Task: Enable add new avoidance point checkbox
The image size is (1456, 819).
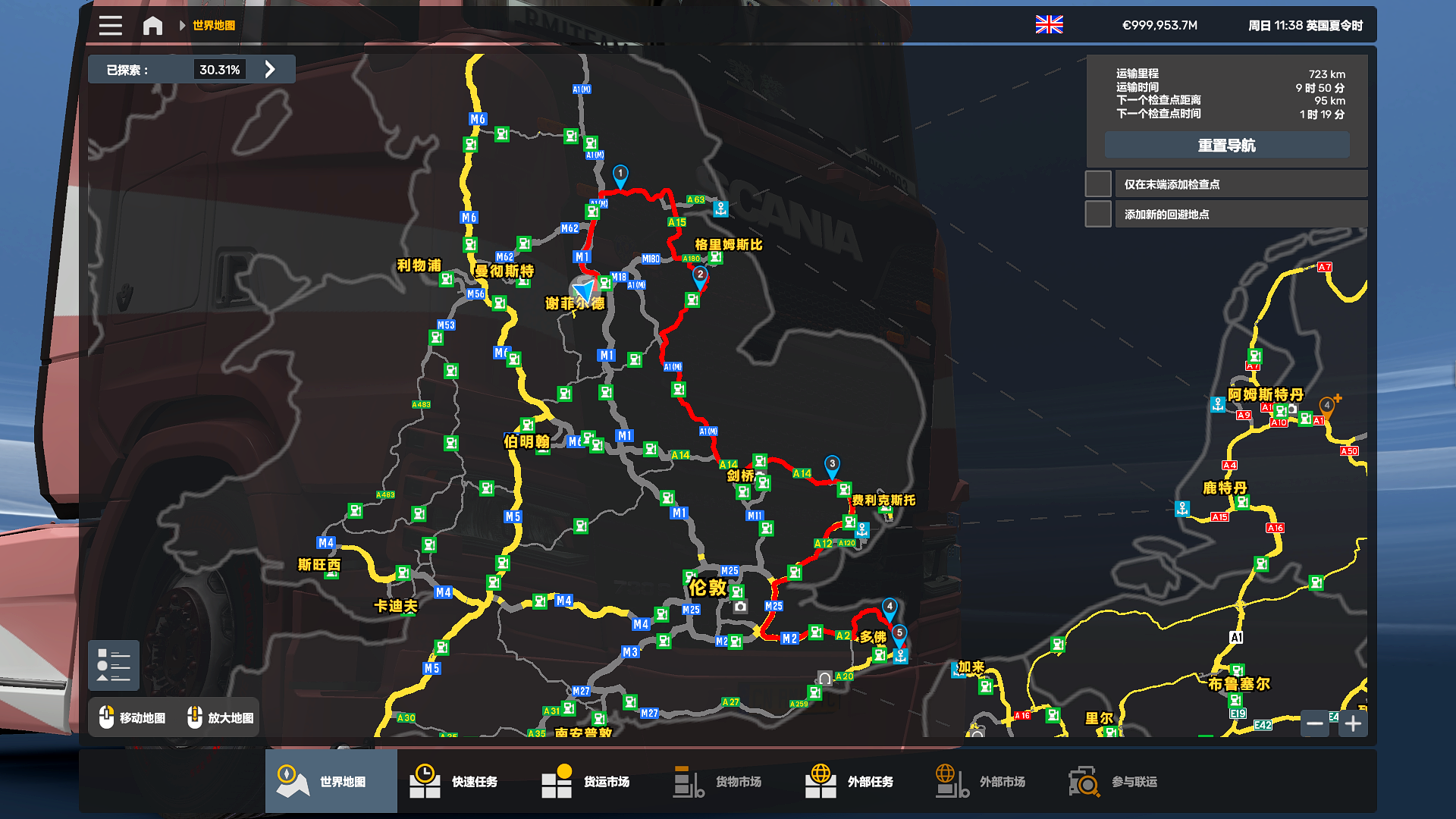Action: [x=1097, y=214]
